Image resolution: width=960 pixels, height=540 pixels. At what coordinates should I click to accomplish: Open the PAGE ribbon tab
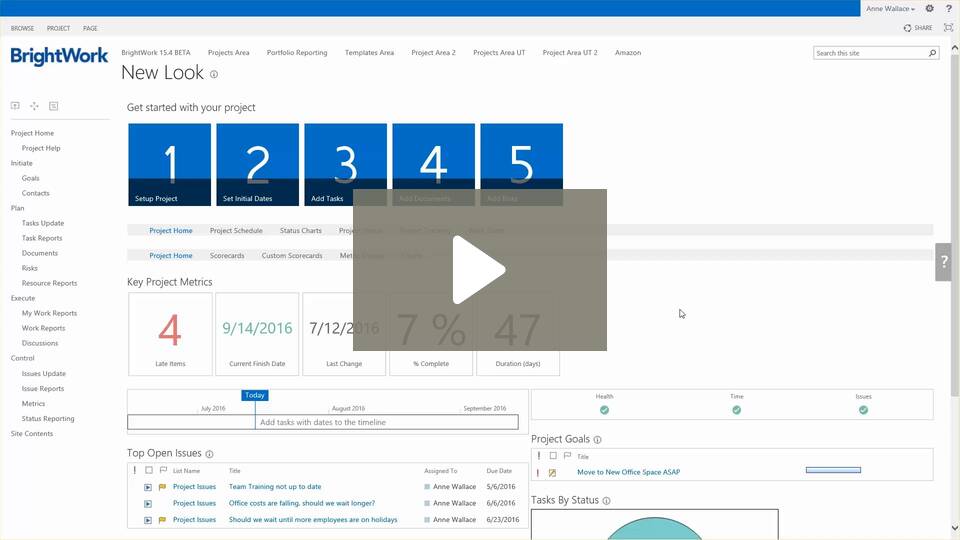click(x=90, y=28)
